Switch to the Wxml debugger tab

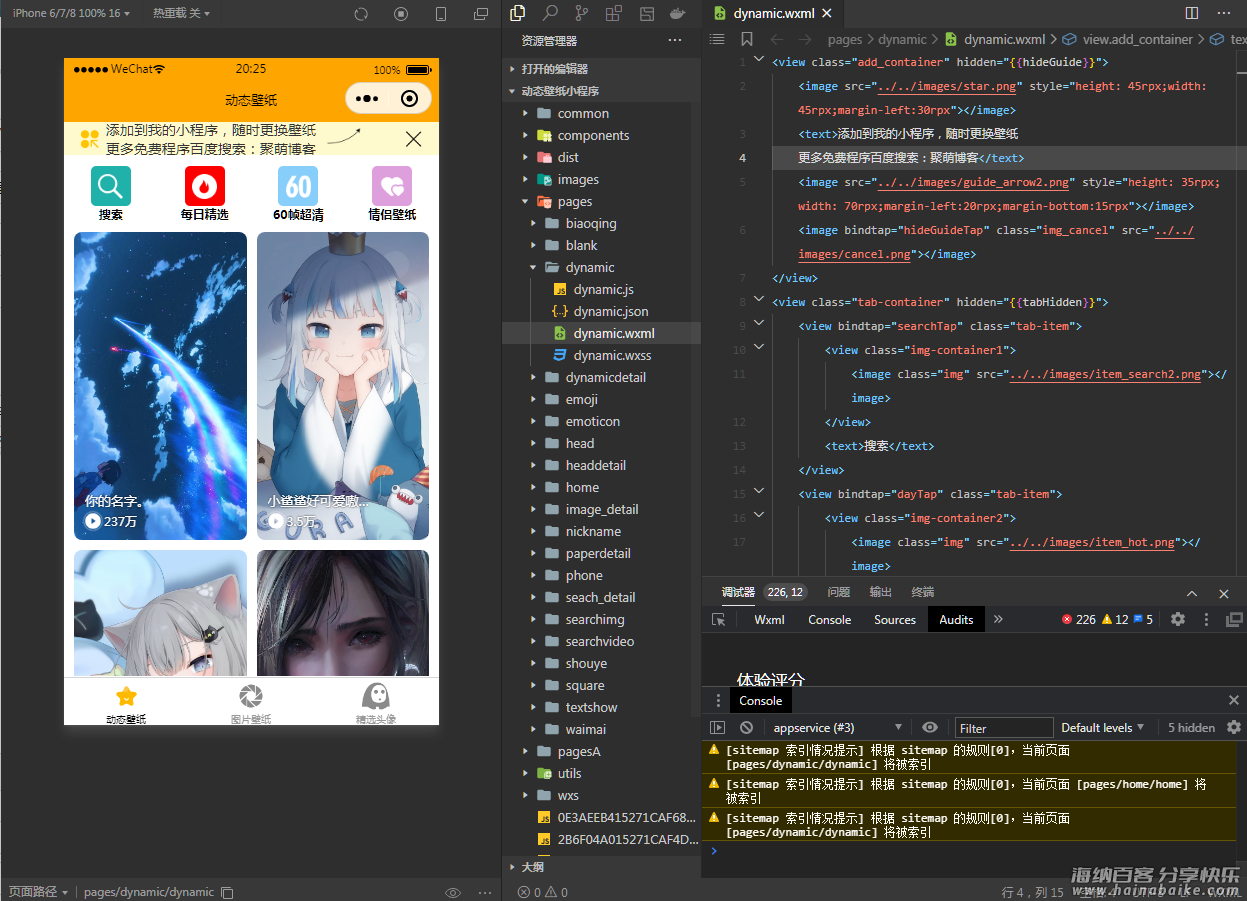point(769,620)
